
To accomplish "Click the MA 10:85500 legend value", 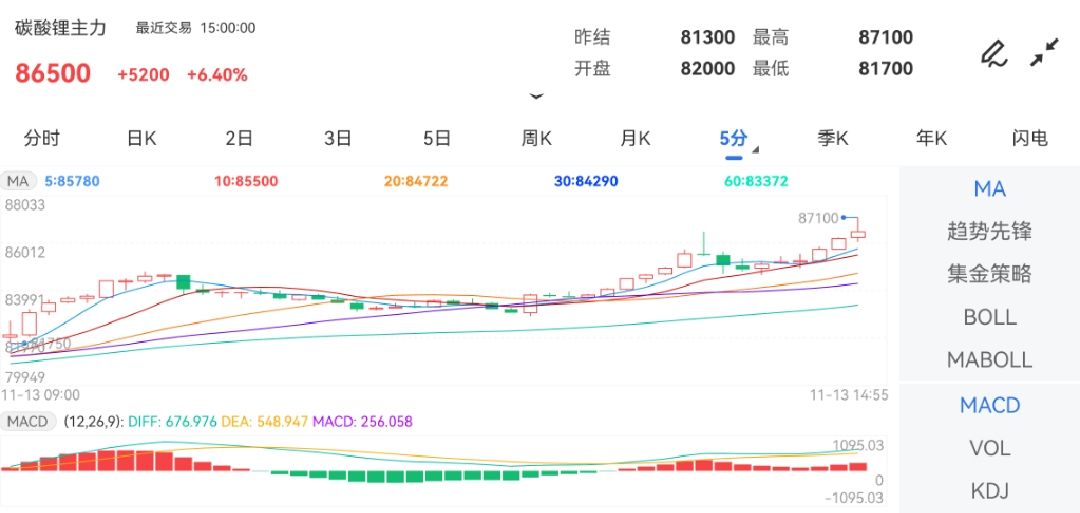I will (x=246, y=182).
